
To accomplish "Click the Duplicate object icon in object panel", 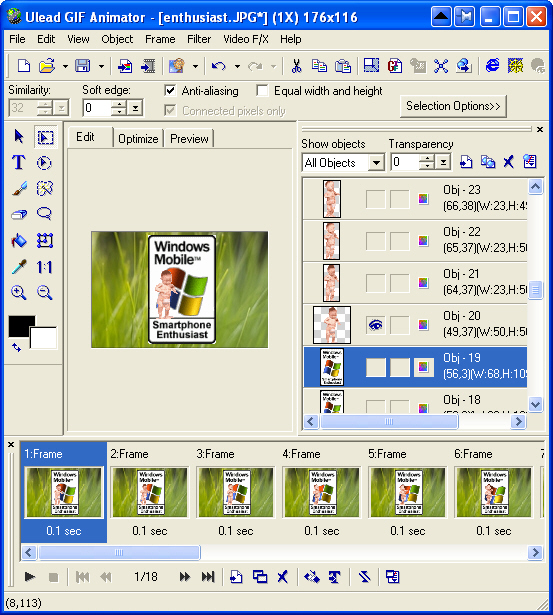I will point(488,162).
